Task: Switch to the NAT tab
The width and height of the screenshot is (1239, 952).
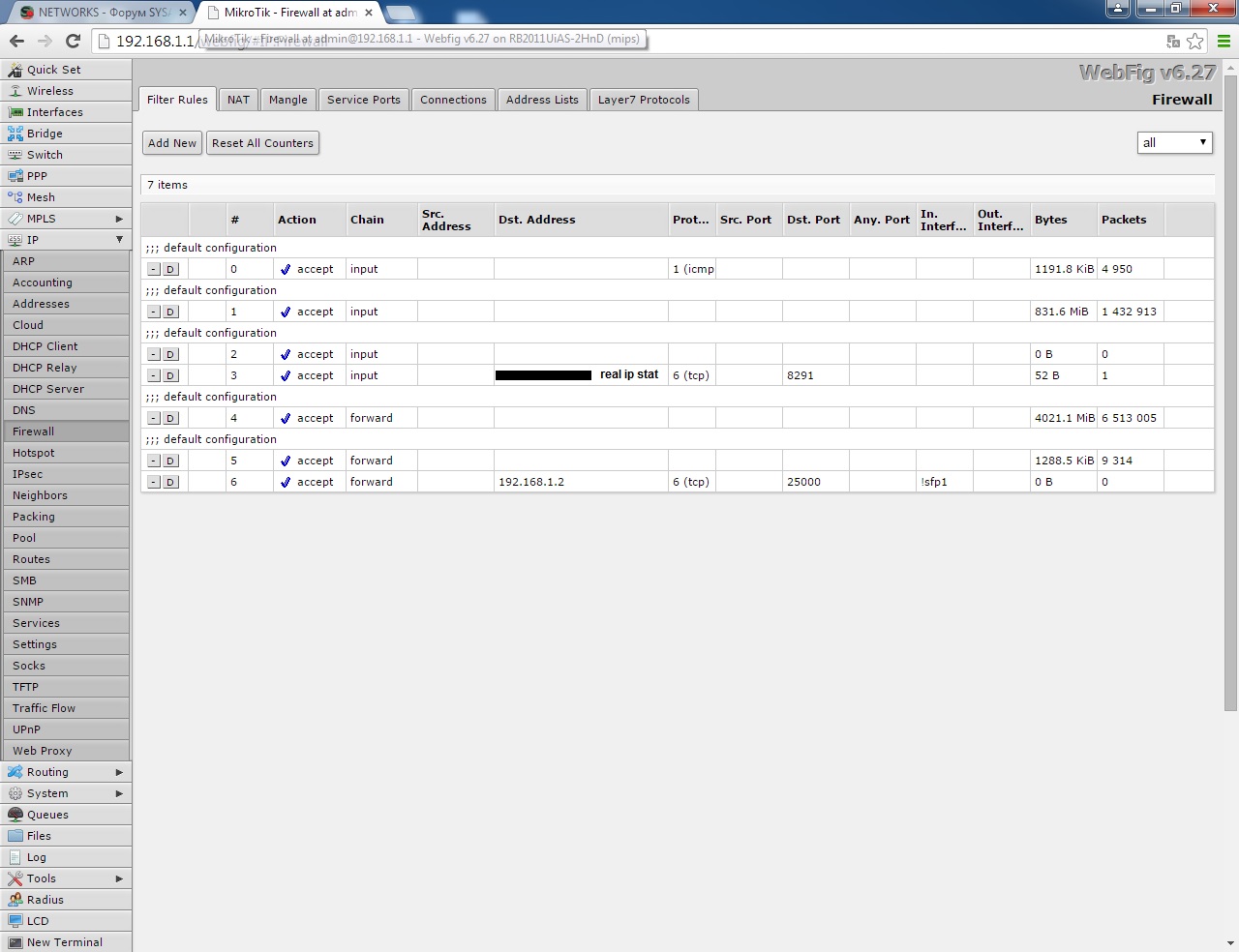Action: coord(238,100)
